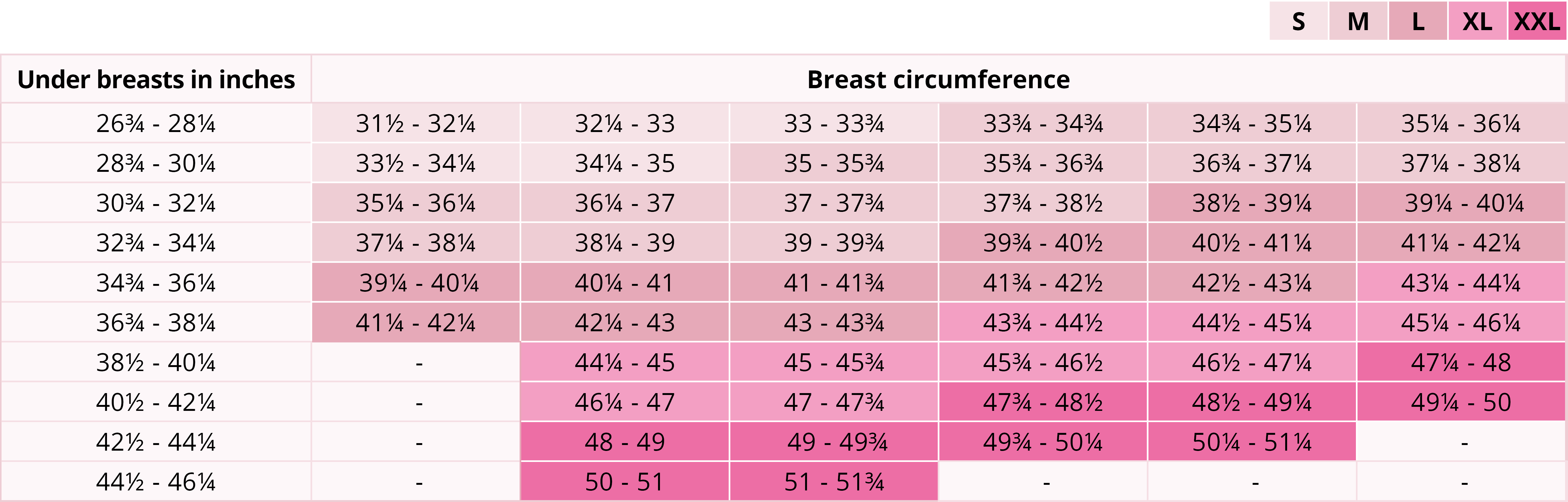Click the 43¾ - 44½ circumference cell
The height and width of the screenshot is (502, 1568).
point(1043,322)
